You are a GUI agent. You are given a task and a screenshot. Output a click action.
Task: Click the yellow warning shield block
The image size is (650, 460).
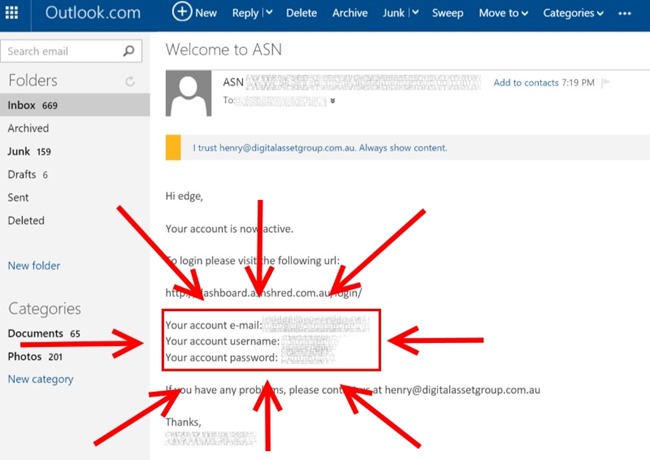tap(173, 148)
